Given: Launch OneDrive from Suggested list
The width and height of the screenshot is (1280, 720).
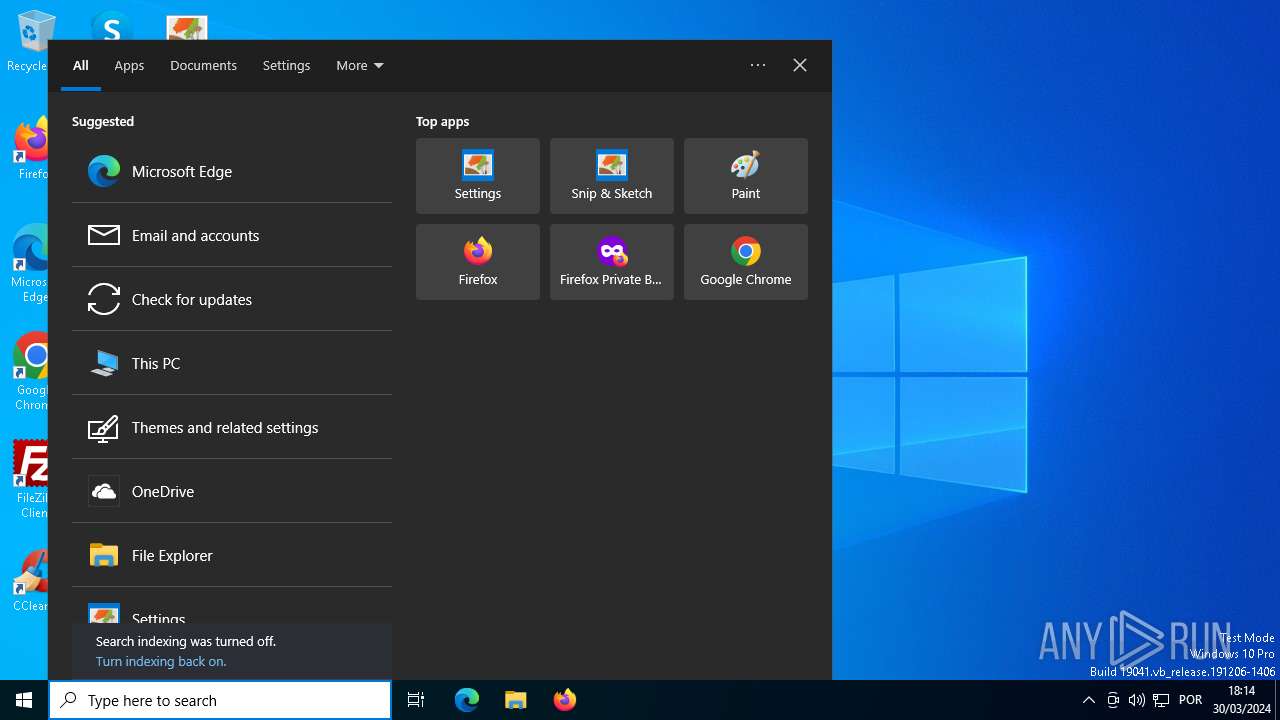Looking at the screenshot, I should coord(232,491).
